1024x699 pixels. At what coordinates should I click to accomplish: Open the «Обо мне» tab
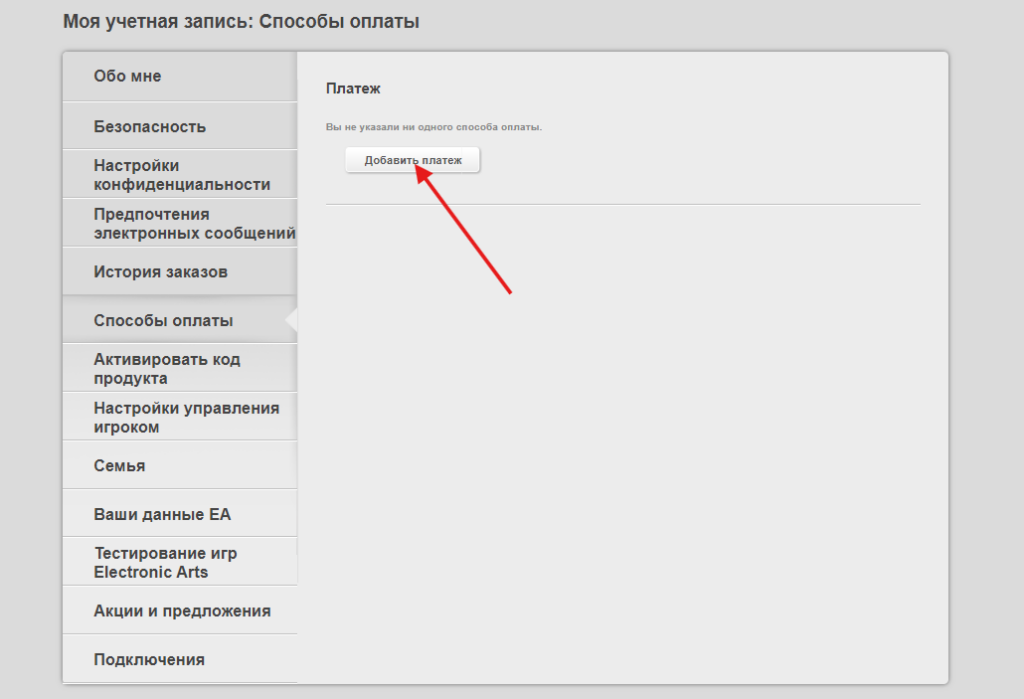(x=127, y=76)
